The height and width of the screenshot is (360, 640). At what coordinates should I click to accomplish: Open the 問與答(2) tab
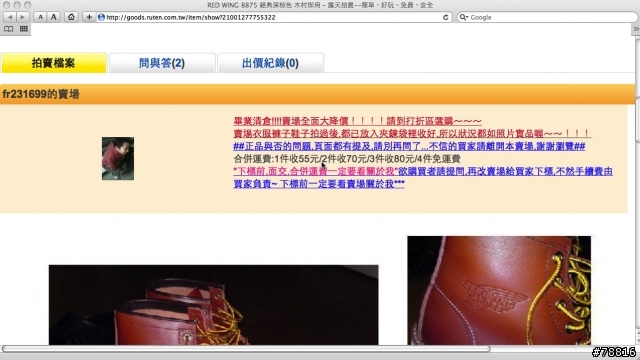point(162,63)
